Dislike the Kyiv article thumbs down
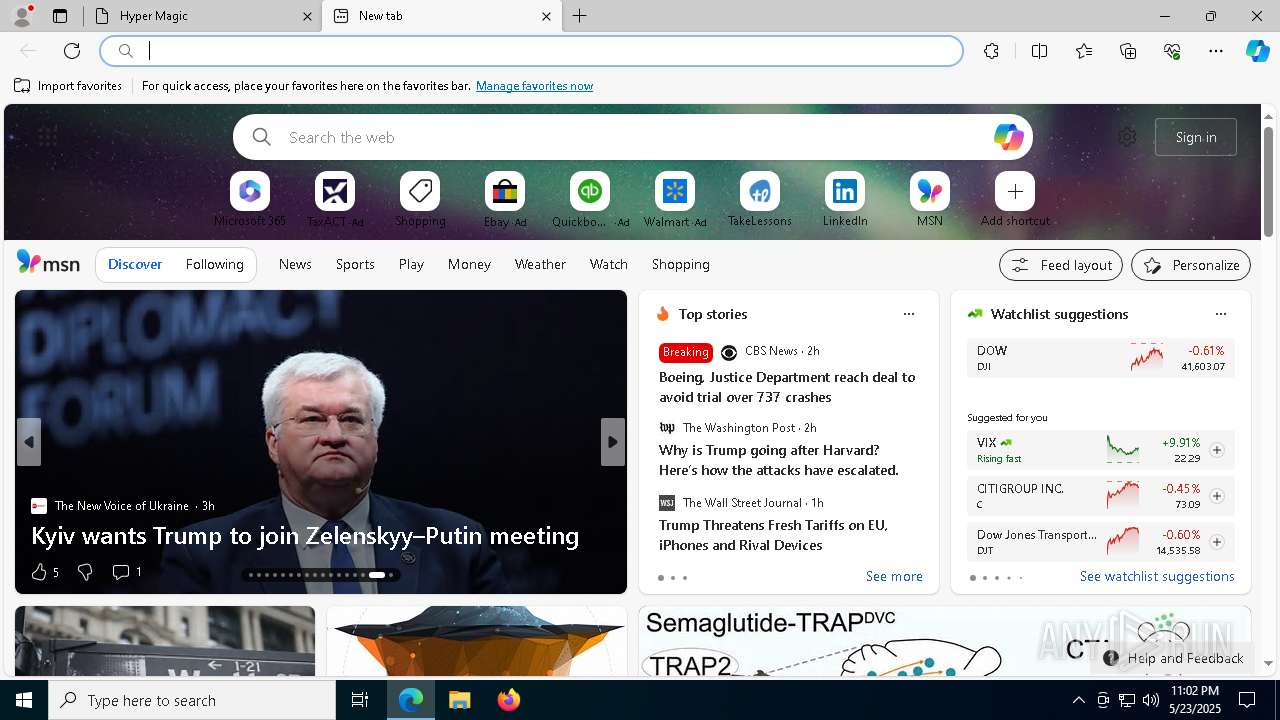This screenshot has height=720, width=1280. pyautogui.click(x=85, y=572)
